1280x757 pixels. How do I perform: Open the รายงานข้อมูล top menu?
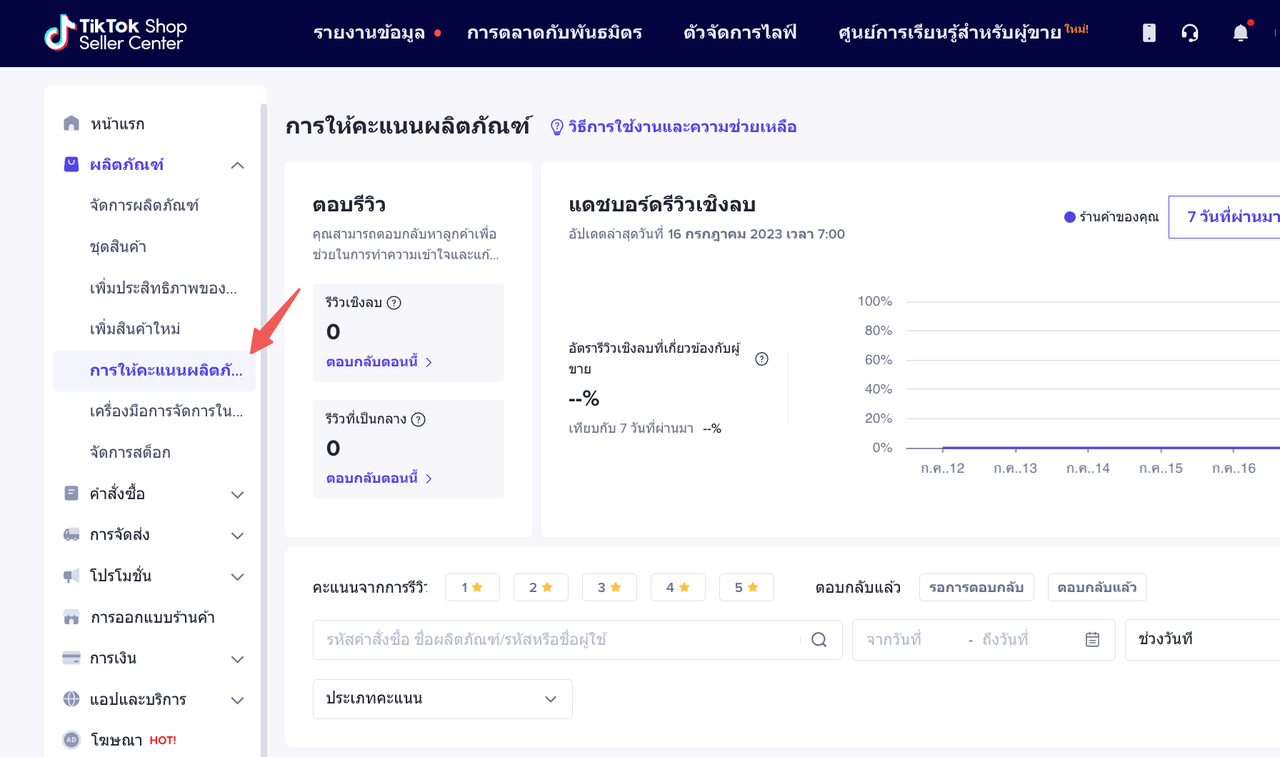pyautogui.click(x=369, y=33)
